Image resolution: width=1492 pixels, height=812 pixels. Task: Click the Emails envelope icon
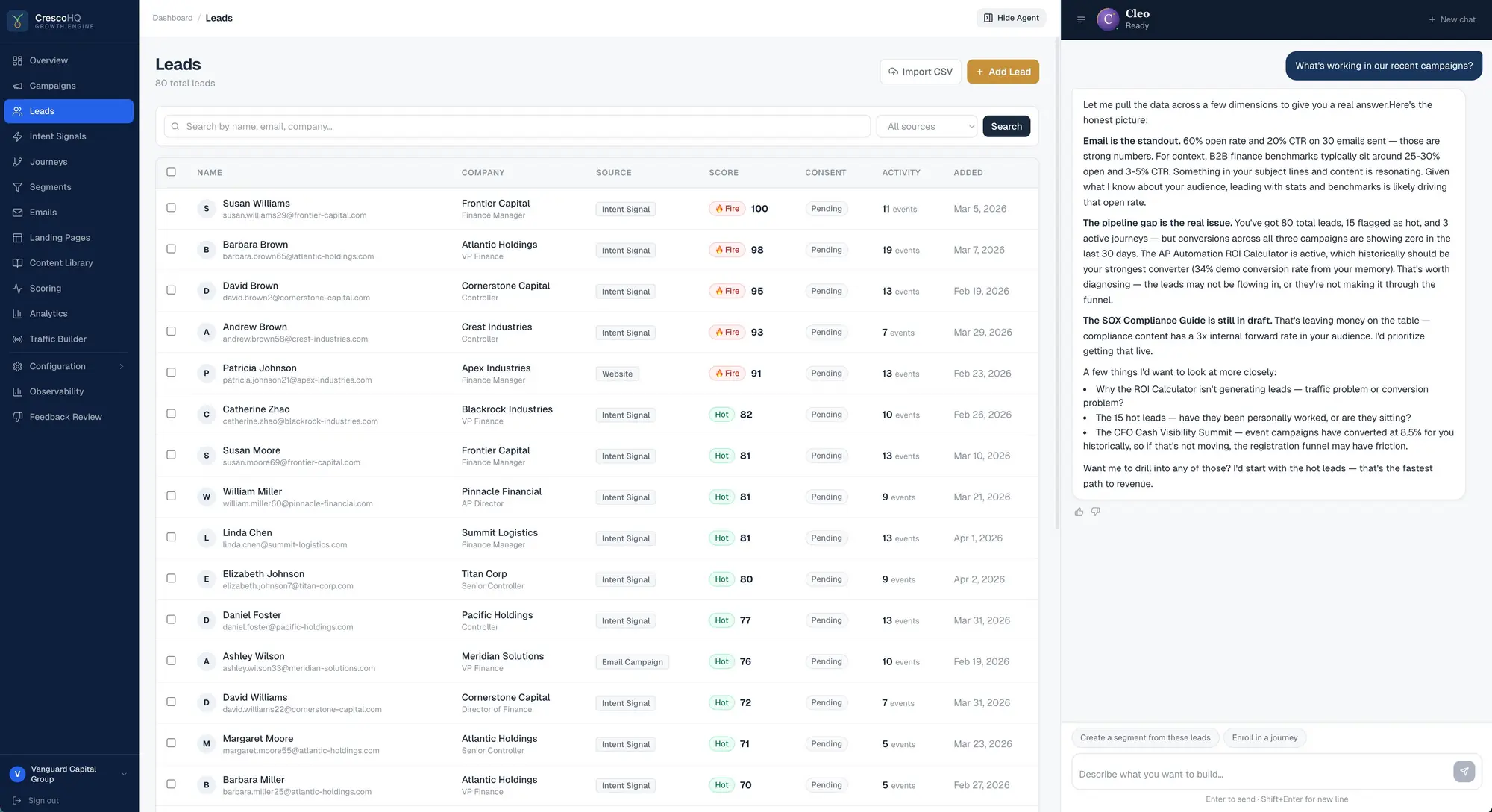[x=17, y=213]
